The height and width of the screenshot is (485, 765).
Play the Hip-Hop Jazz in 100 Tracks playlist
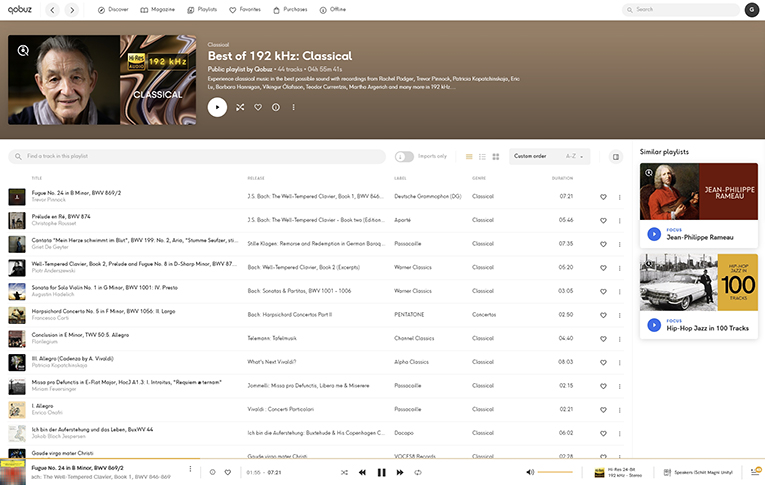point(654,325)
